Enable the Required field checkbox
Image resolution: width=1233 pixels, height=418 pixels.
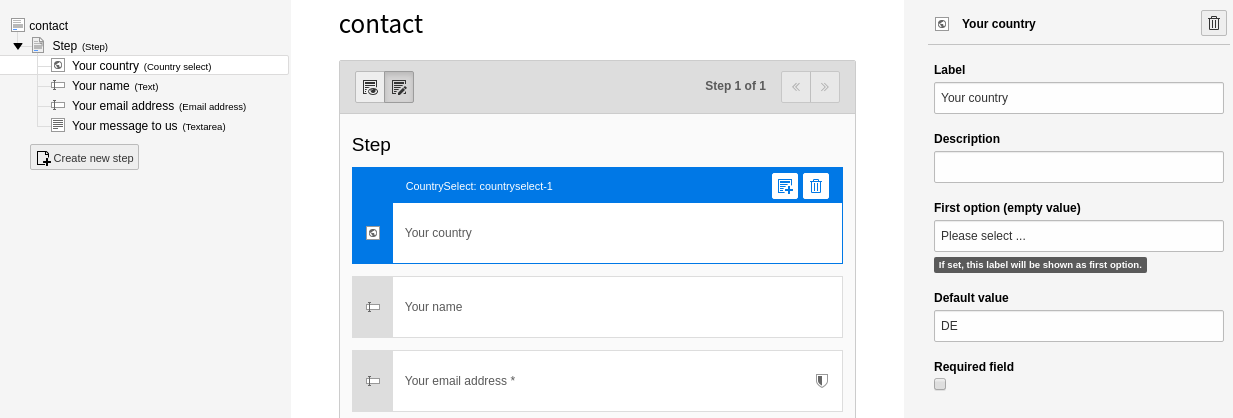click(x=940, y=384)
